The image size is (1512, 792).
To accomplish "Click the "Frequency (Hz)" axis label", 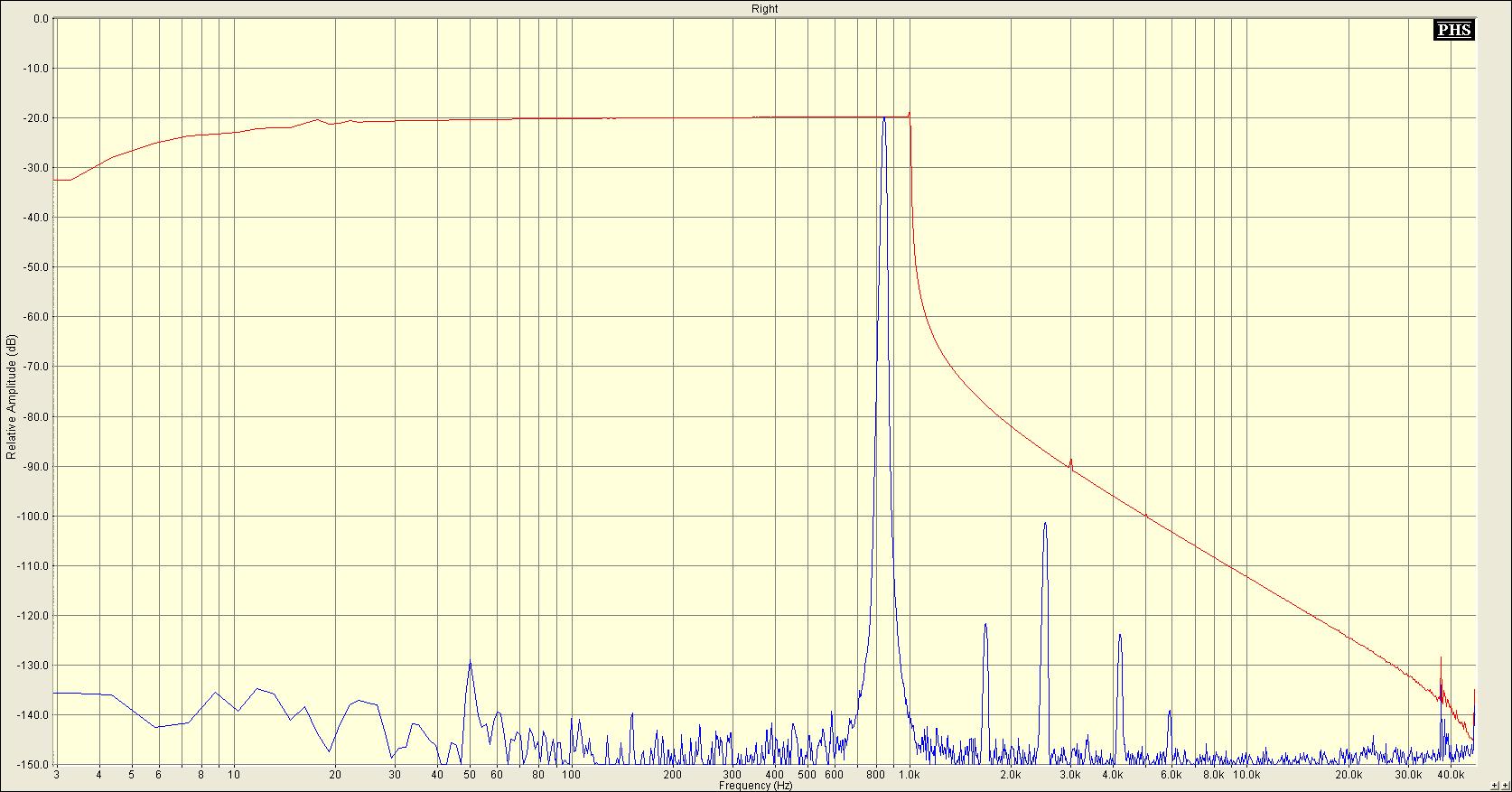I will click(755, 786).
